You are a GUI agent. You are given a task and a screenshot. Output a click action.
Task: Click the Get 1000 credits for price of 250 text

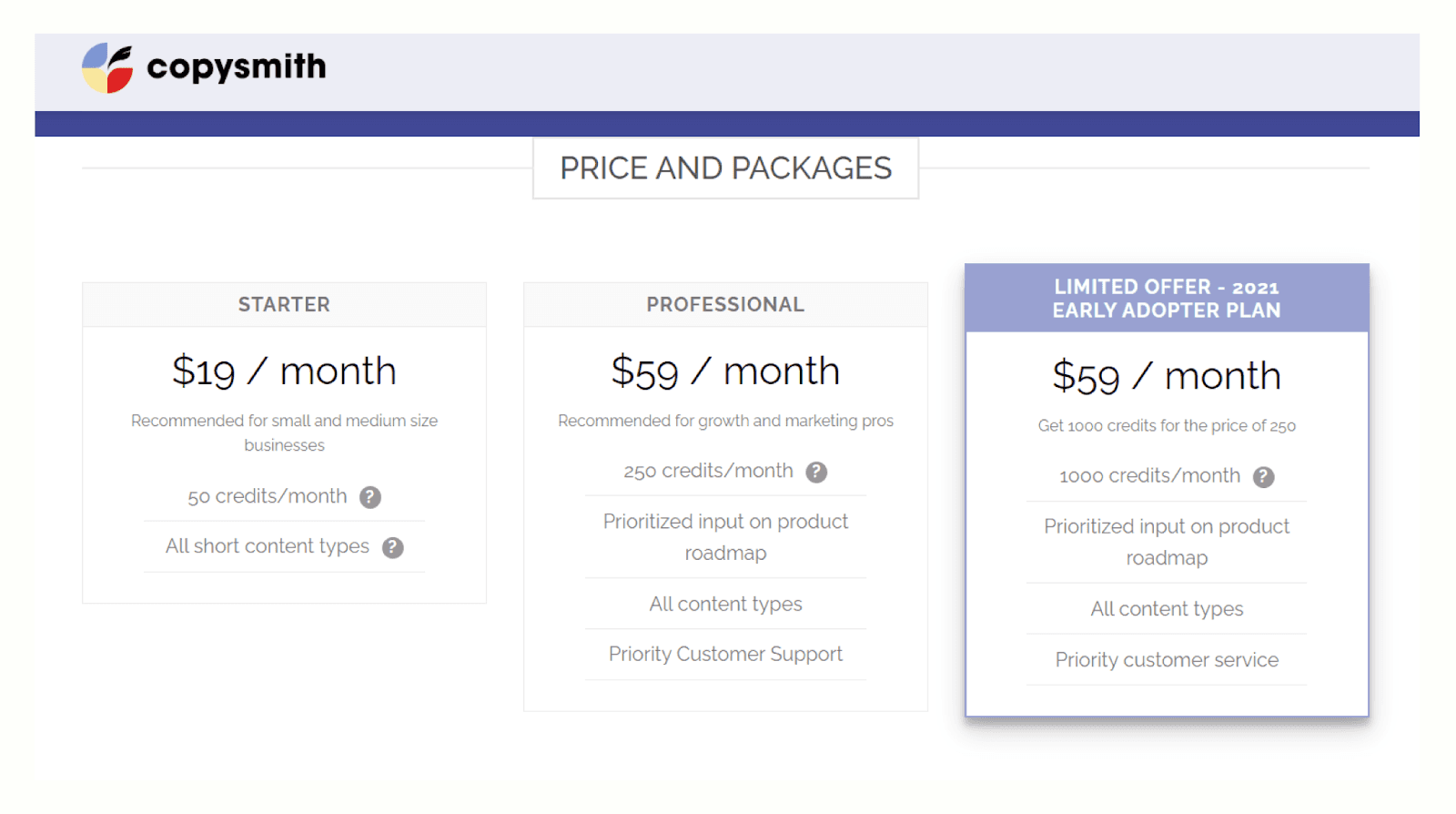(1167, 426)
